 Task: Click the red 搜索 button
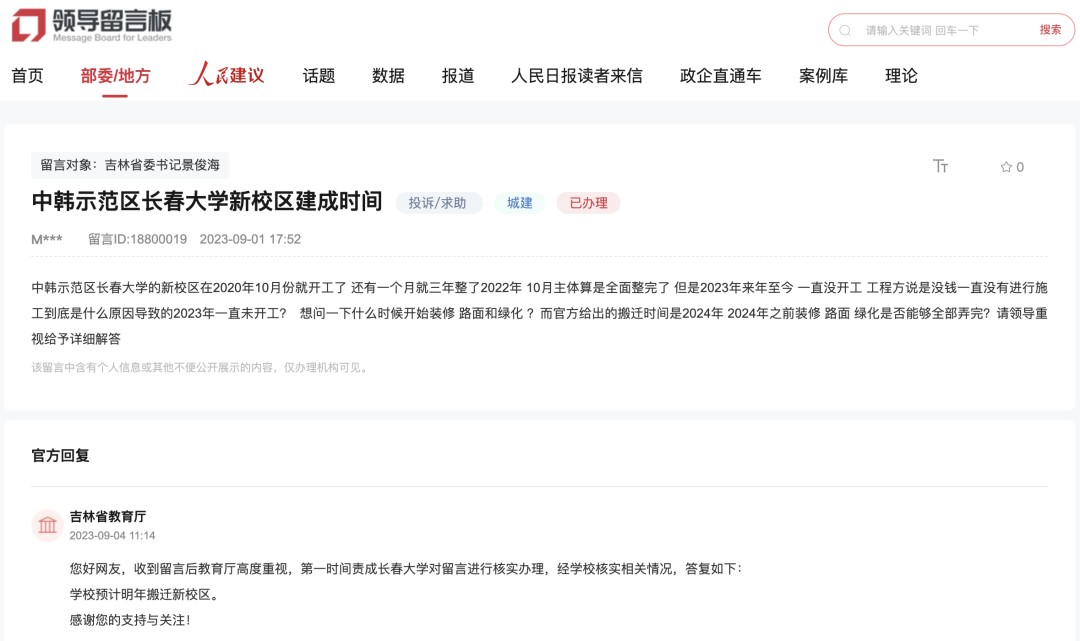coord(1050,30)
